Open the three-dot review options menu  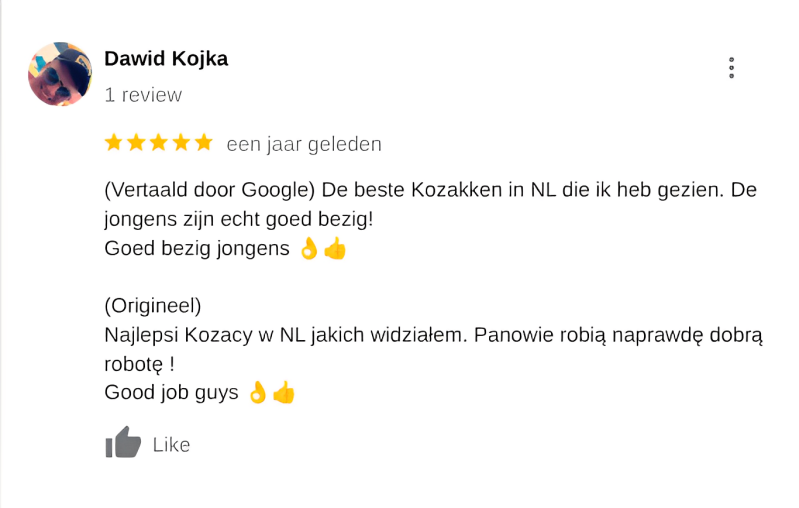click(732, 68)
